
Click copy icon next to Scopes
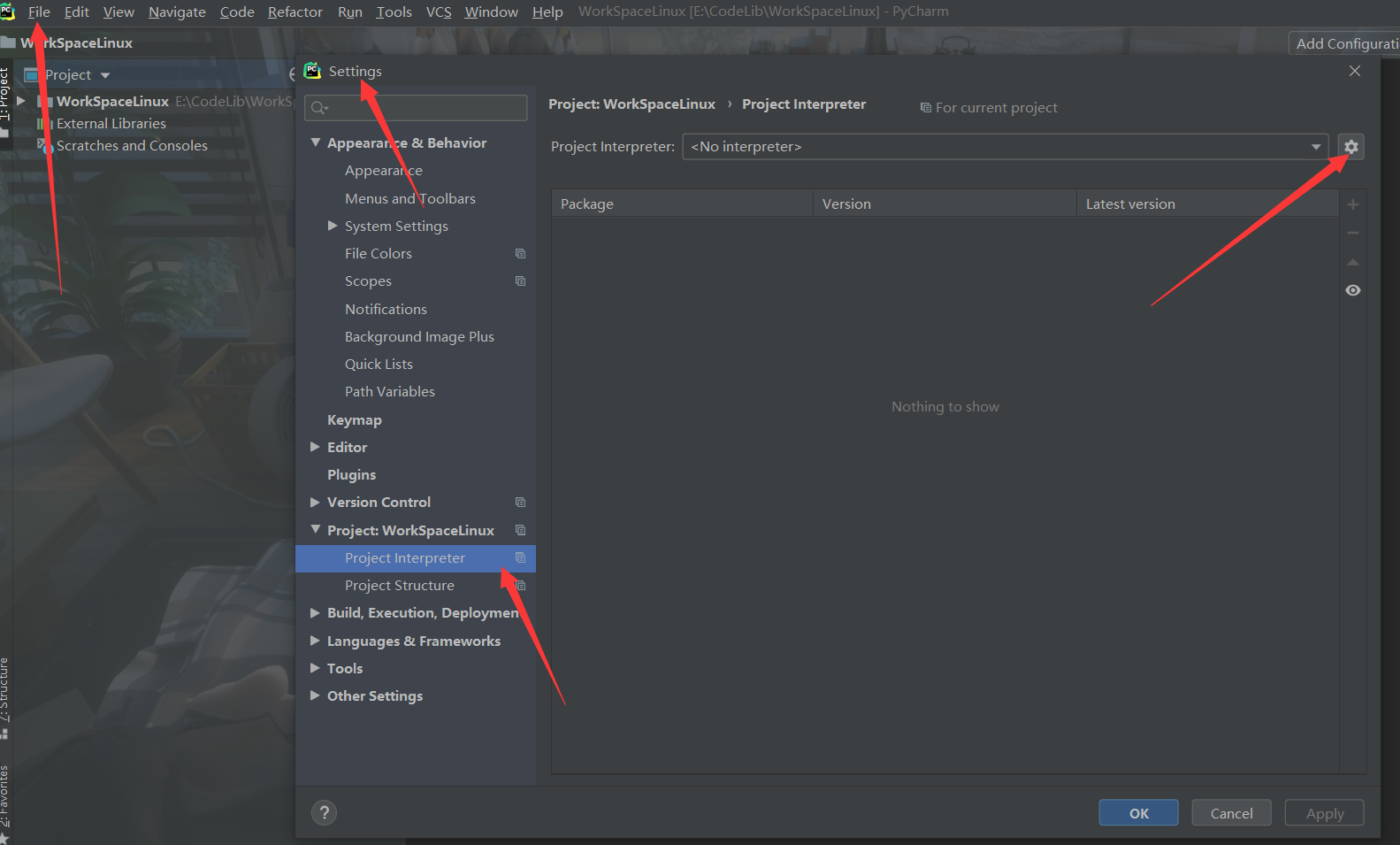(520, 281)
